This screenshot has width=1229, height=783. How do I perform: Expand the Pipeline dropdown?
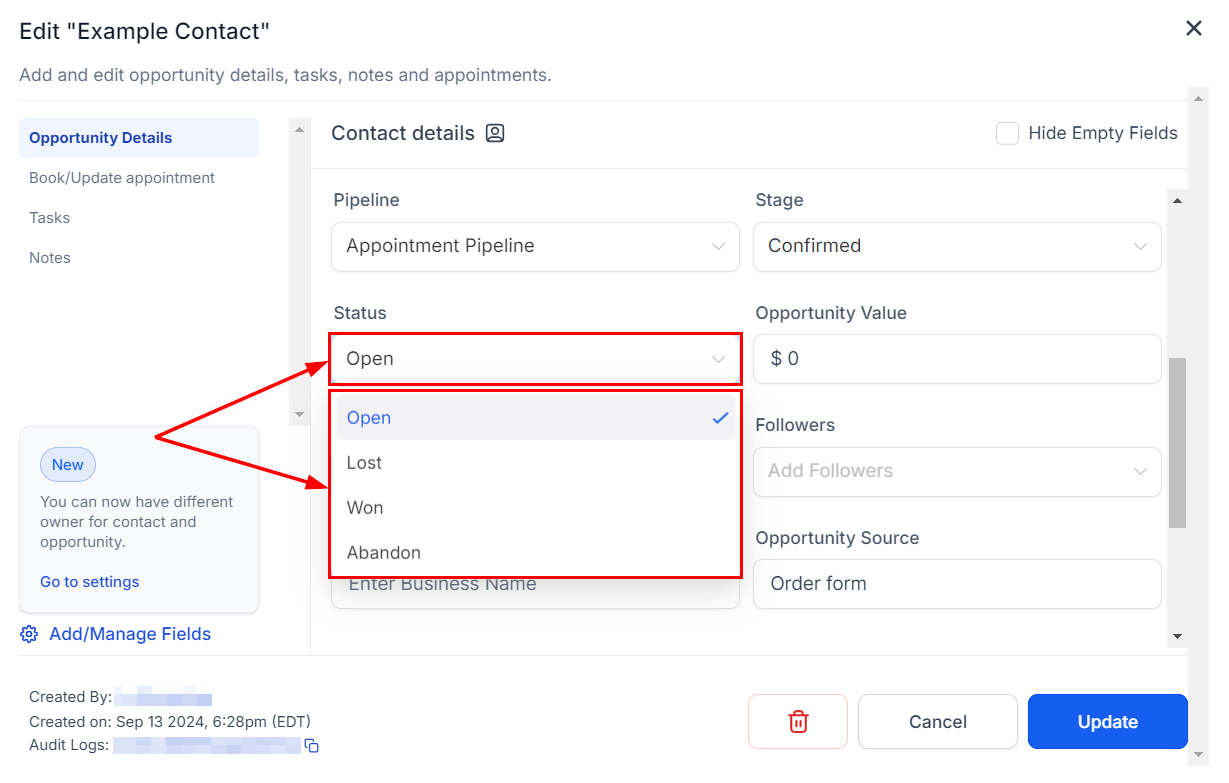[x=535, y=246]
